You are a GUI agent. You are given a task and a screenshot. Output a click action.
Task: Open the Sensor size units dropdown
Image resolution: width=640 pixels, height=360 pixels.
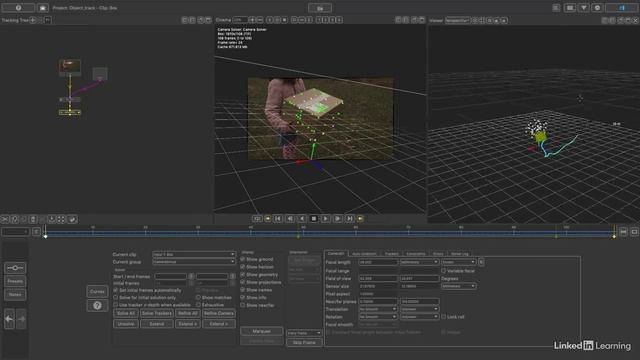pyautogui.click(x=459, y=286)
